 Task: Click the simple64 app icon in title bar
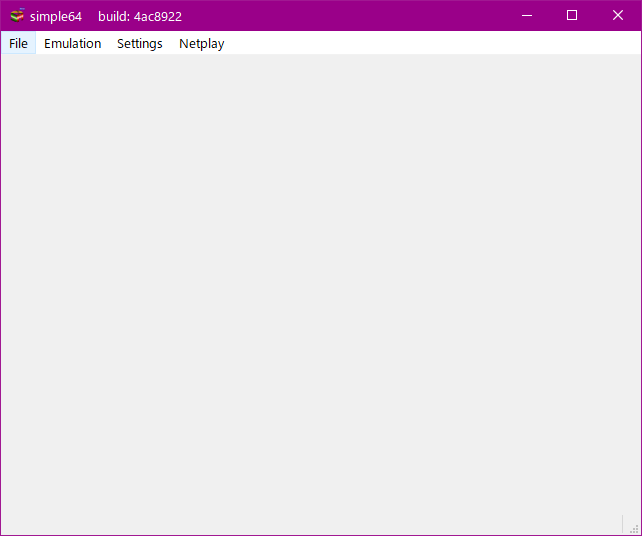coord(17,16)
